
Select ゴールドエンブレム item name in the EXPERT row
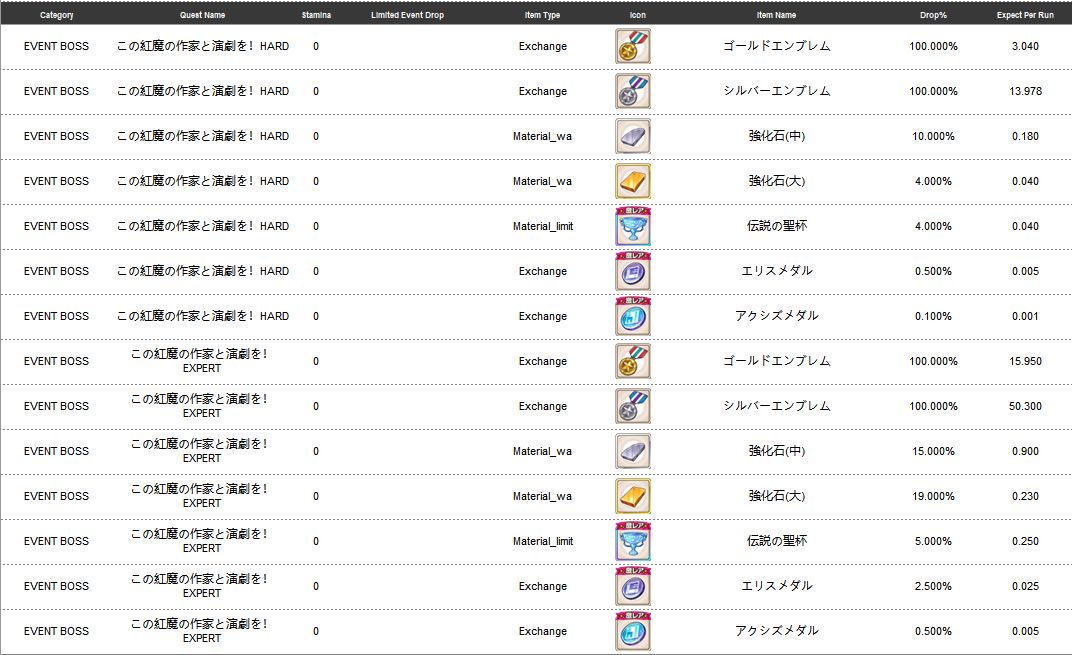777,361
